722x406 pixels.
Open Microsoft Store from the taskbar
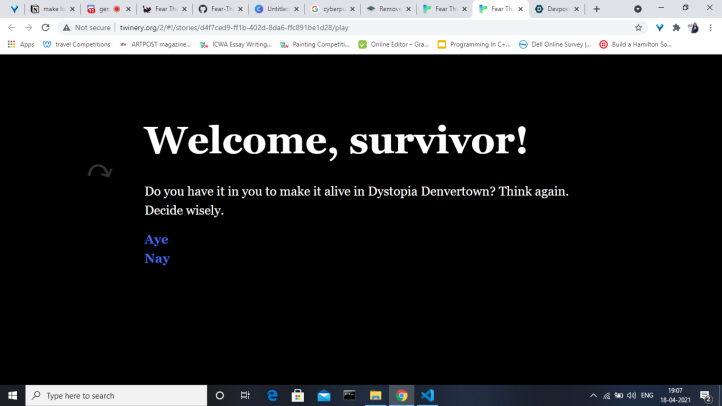point(298,395)
